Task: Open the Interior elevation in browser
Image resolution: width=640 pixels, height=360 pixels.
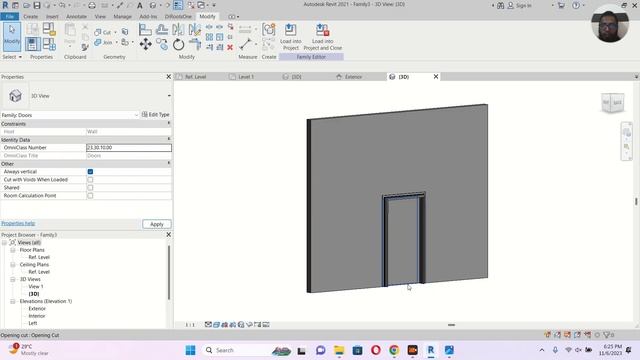Action: pyautogui.click(x=37, y=316)
